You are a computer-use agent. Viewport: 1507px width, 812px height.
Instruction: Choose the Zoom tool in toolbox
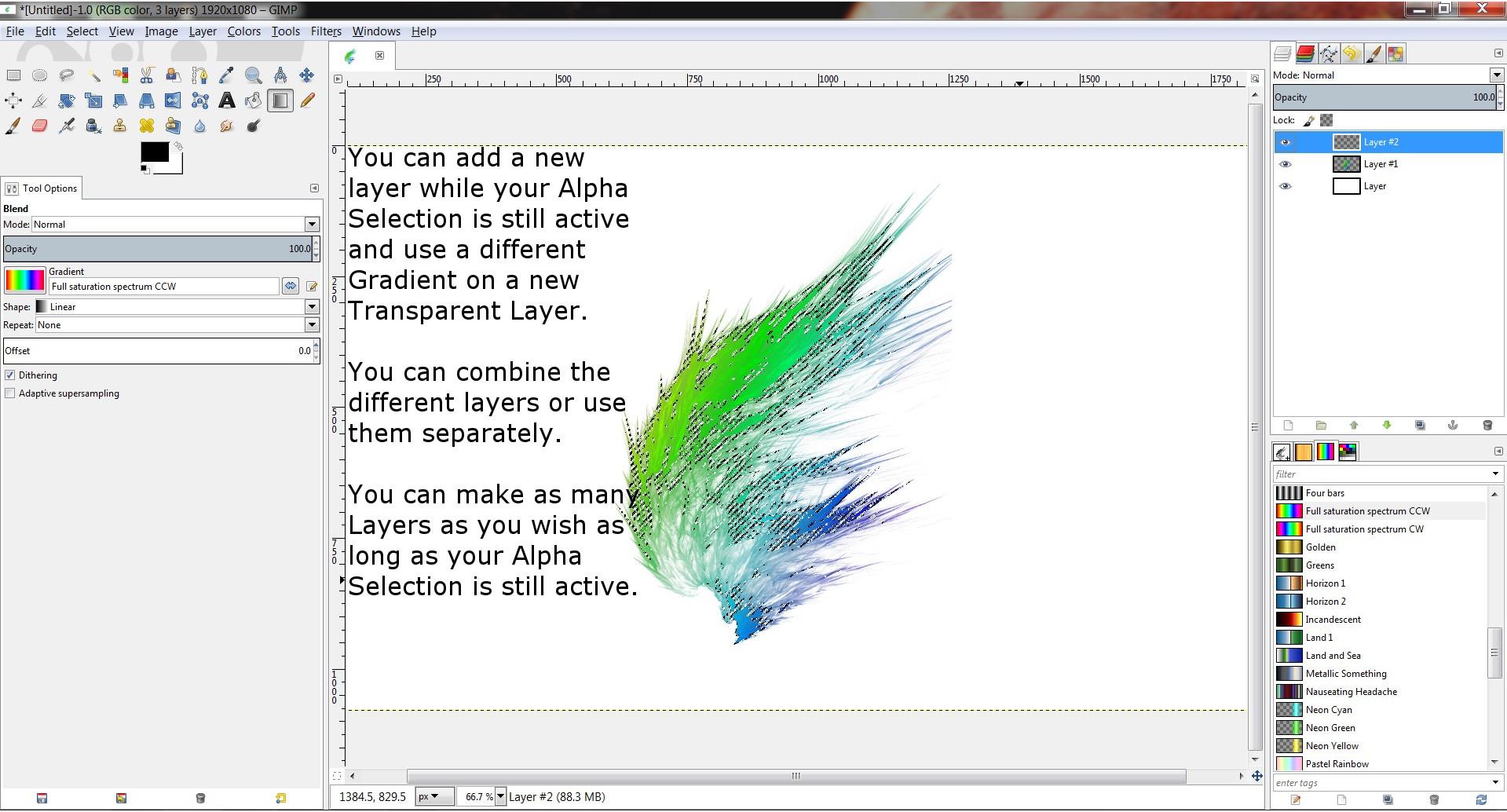(x=253, y=75)
